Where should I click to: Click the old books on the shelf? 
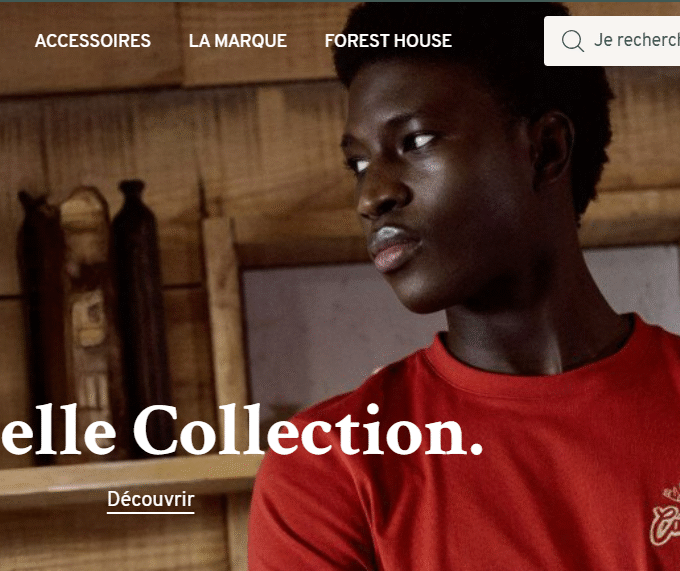[93, 316]
